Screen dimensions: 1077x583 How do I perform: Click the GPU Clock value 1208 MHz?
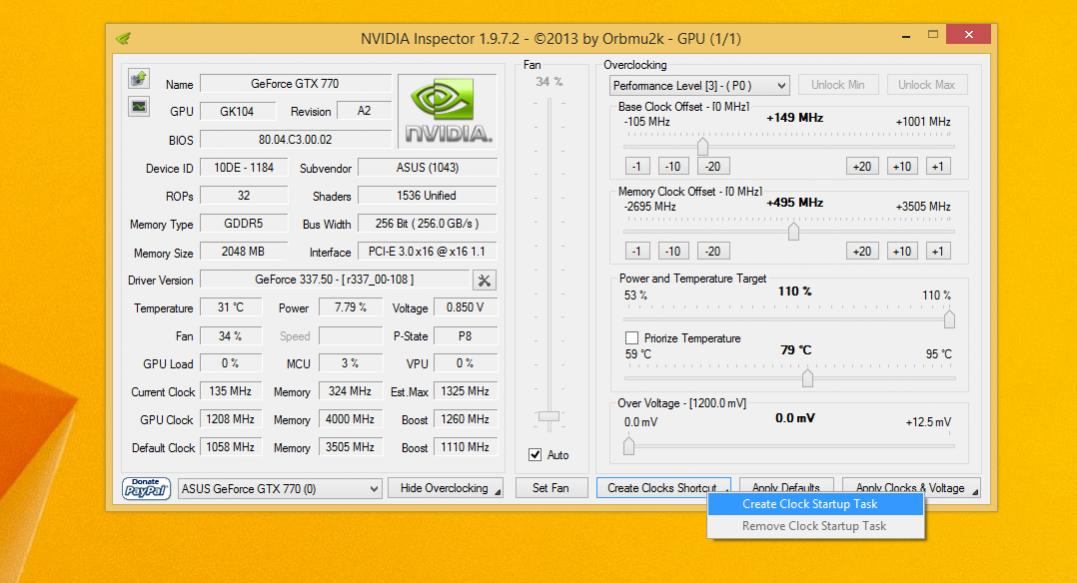pyautogui.click(x=230, y=420)
